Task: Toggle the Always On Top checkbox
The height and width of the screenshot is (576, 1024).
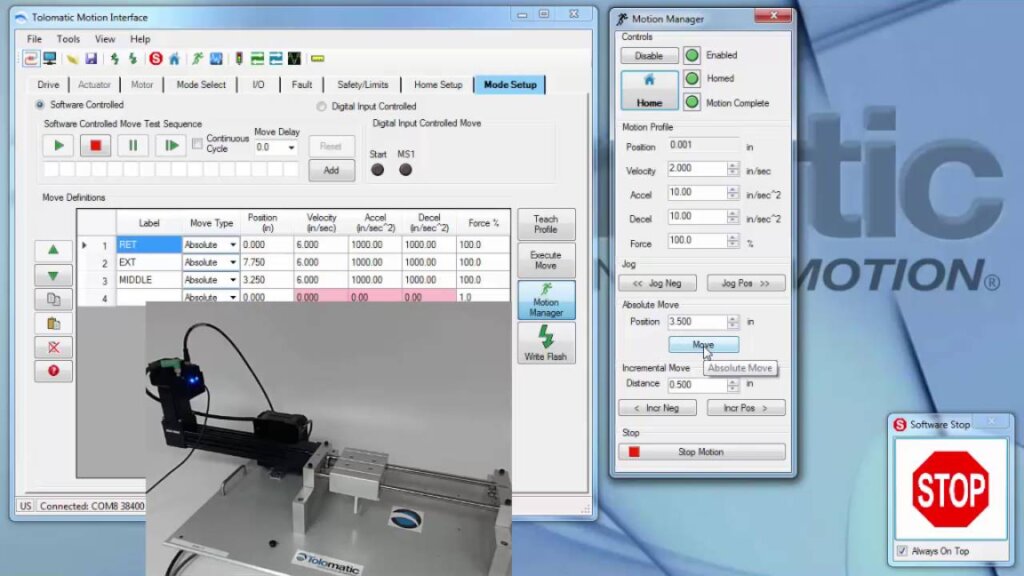Action: [902, 551]
